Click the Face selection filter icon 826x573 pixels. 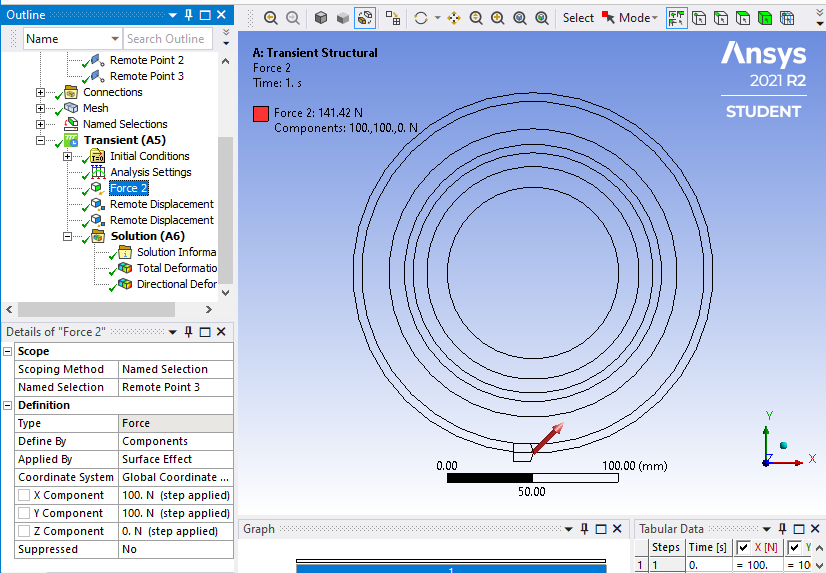coord(743,18)
